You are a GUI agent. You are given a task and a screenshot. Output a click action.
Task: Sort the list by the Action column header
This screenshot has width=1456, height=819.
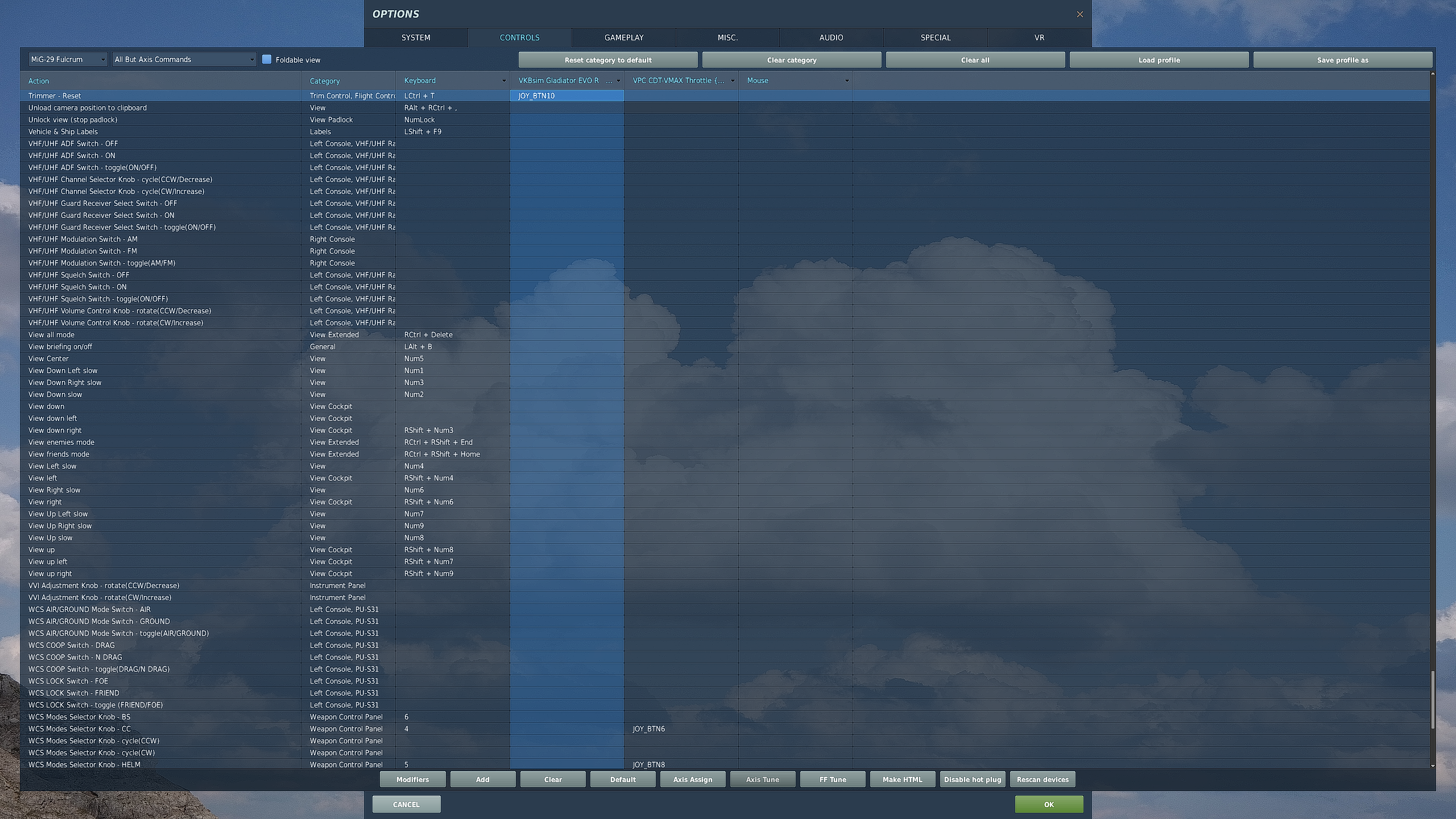tap(39, 81)
